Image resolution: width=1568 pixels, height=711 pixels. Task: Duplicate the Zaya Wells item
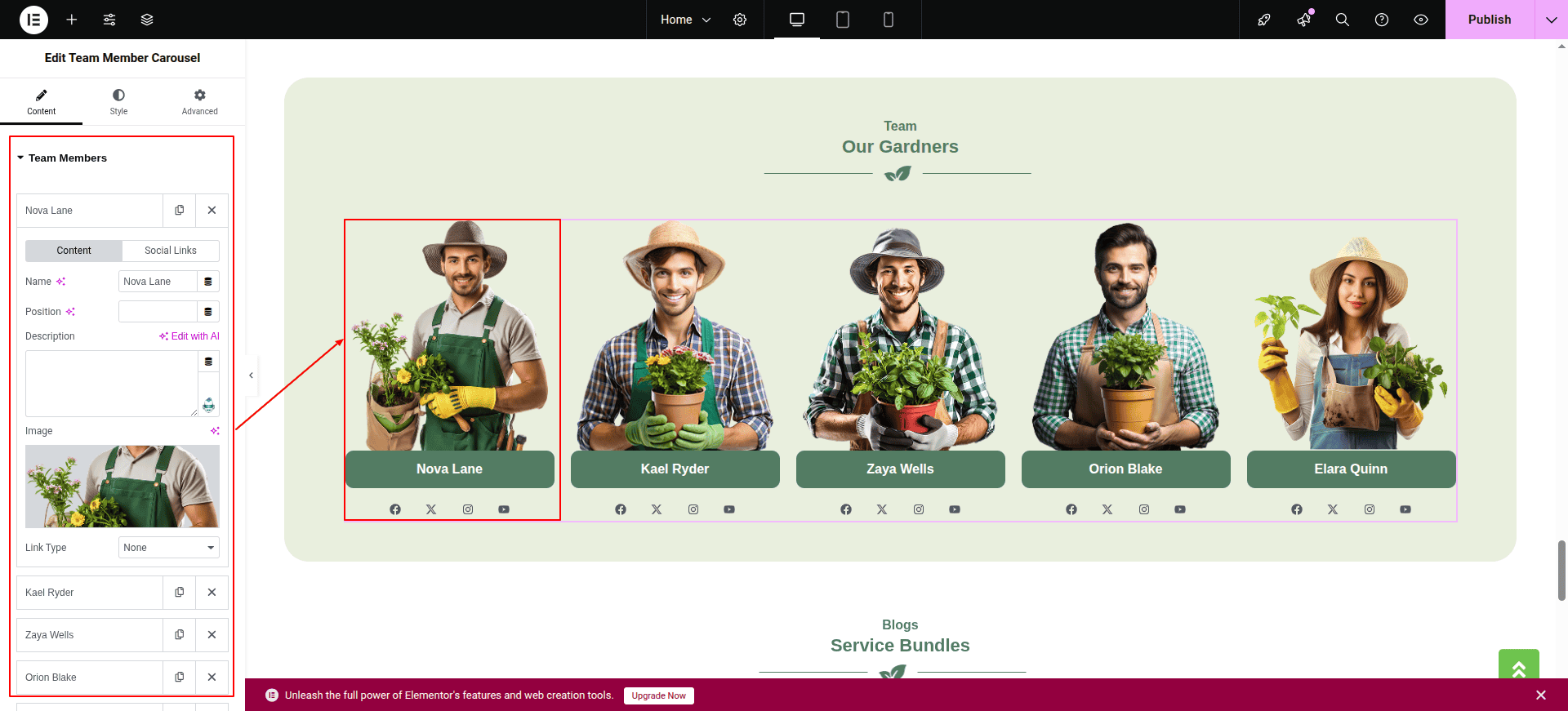tap(180, 635)
